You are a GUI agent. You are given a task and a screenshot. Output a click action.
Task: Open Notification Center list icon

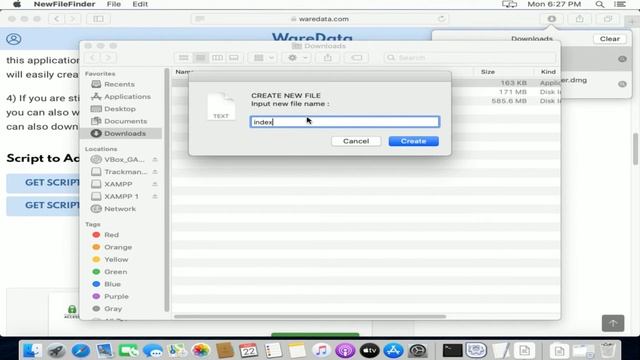pyautogui.click(x=620, y=4)
